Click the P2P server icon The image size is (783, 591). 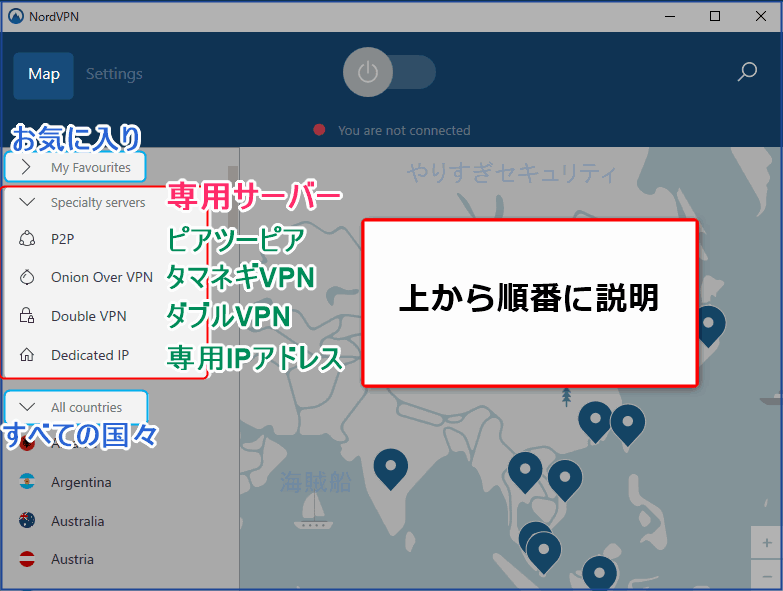point(27,239)
